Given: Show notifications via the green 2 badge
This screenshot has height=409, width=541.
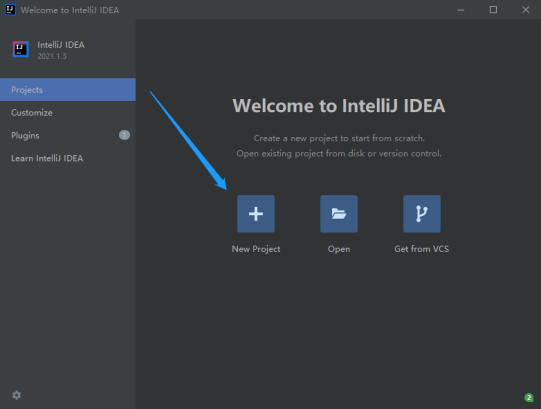Looking at the screenshot, I should [529, 398].
